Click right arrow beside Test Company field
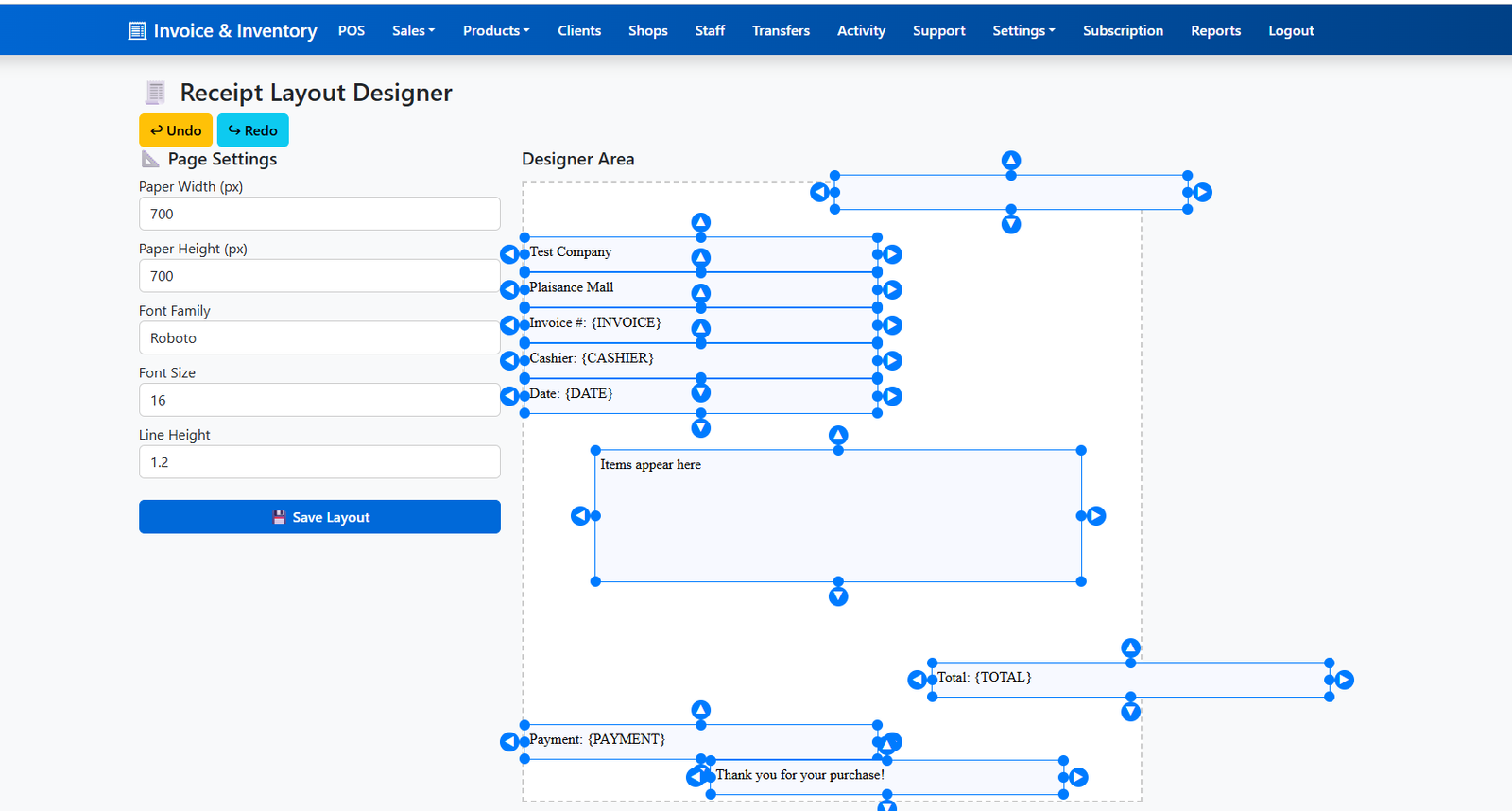The height and width of the screenshot is (811, 1512). tap(893, 254)
